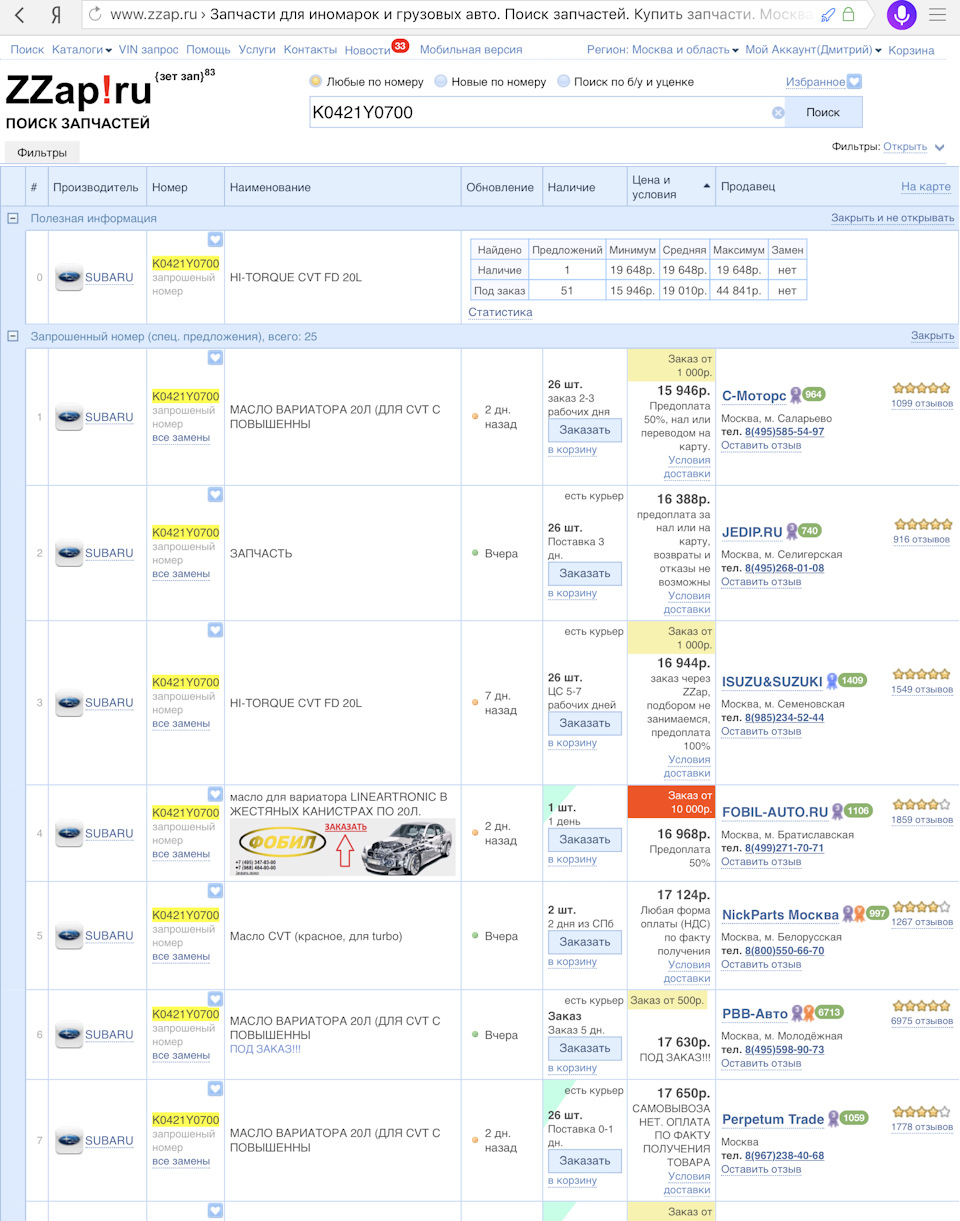Collapse the Запрошенный номер section

(x=13, y=336)
